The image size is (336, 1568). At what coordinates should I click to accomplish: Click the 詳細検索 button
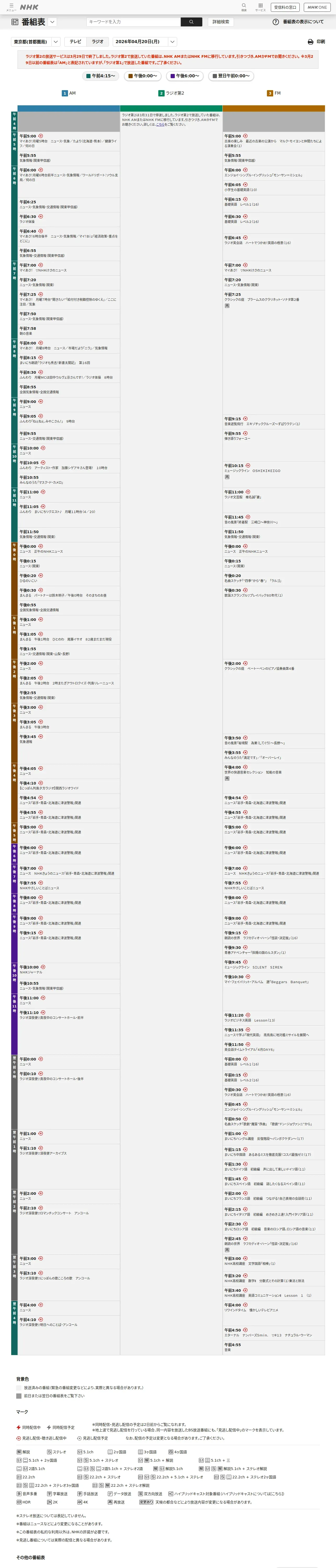221,22
